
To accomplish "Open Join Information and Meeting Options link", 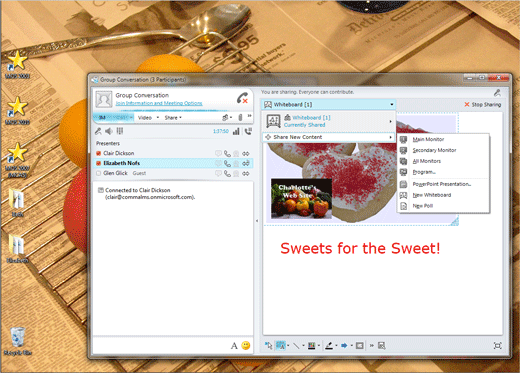I will click(159, 103).
